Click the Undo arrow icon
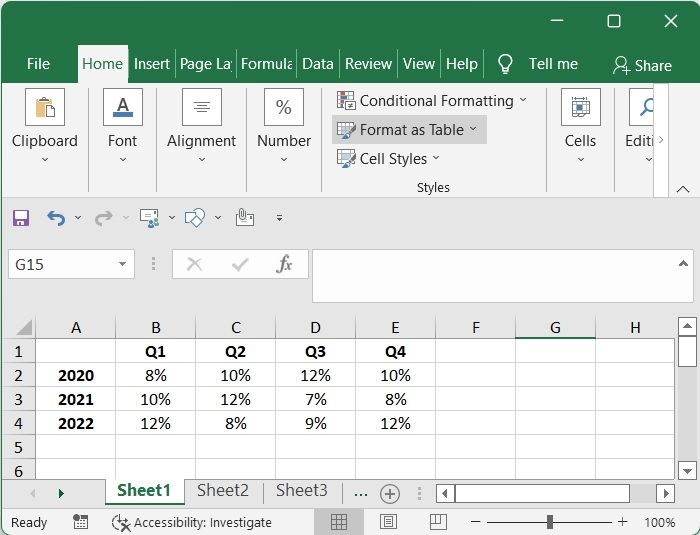This screenshot has height=535, width=700. (55, 217)
